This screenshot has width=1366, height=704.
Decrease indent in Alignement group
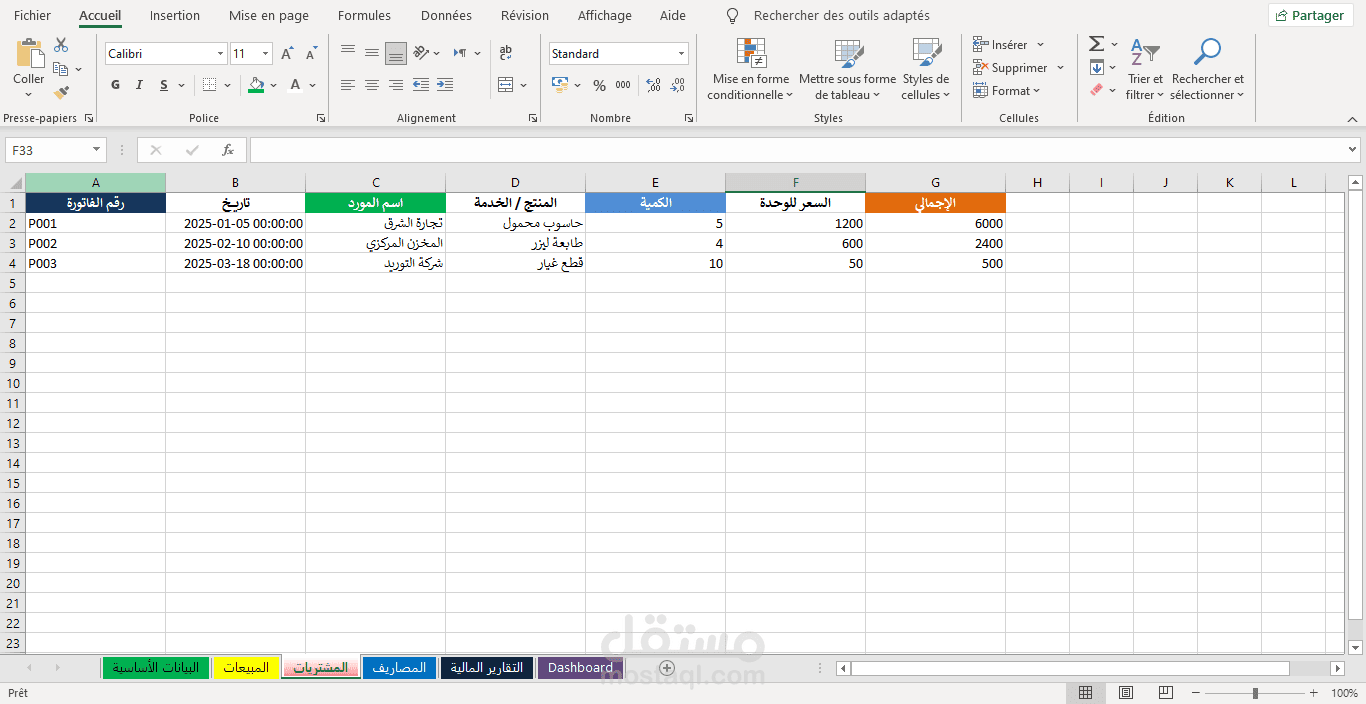(421, 85)
